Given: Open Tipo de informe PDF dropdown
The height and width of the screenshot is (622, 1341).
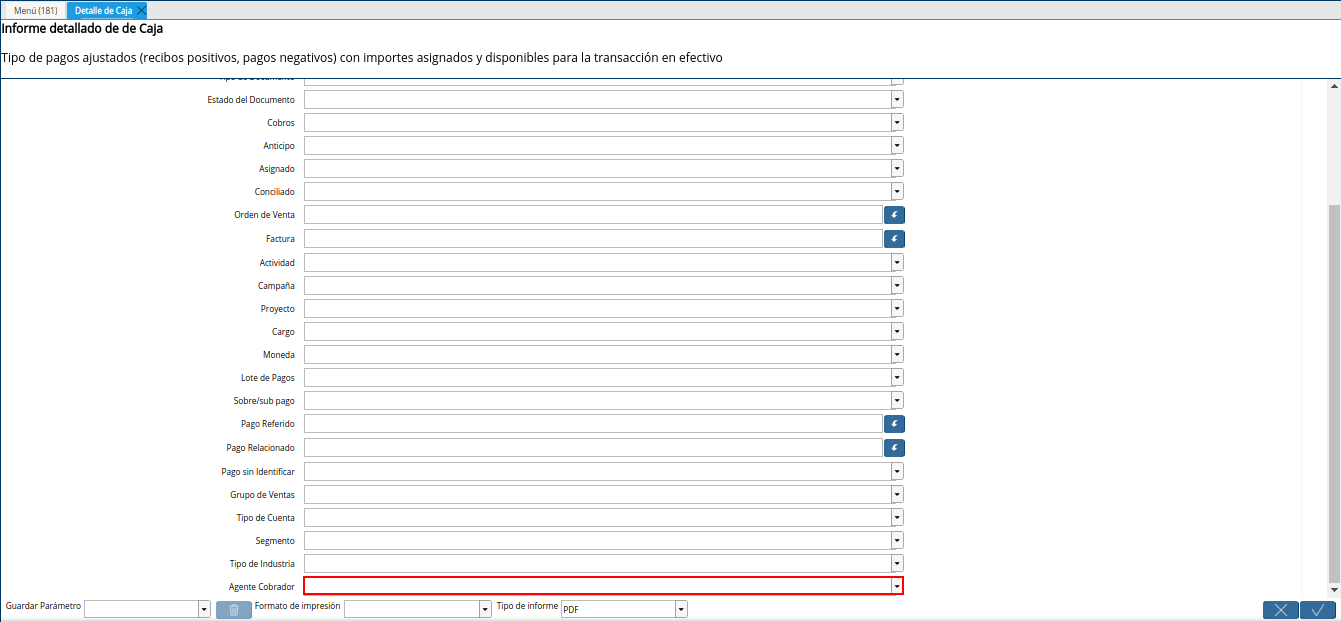Looking at the screenshot, I should 681,609.
